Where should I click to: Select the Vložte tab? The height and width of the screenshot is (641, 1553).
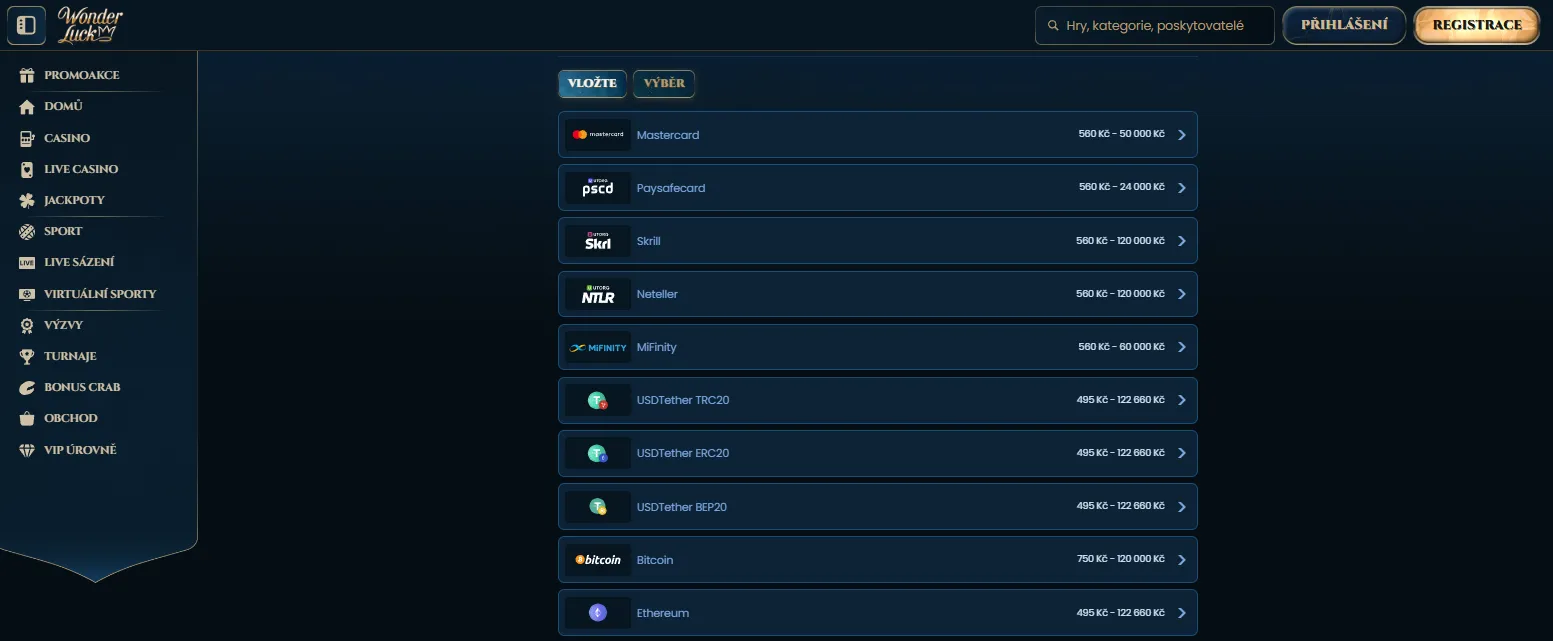[592, 84]
